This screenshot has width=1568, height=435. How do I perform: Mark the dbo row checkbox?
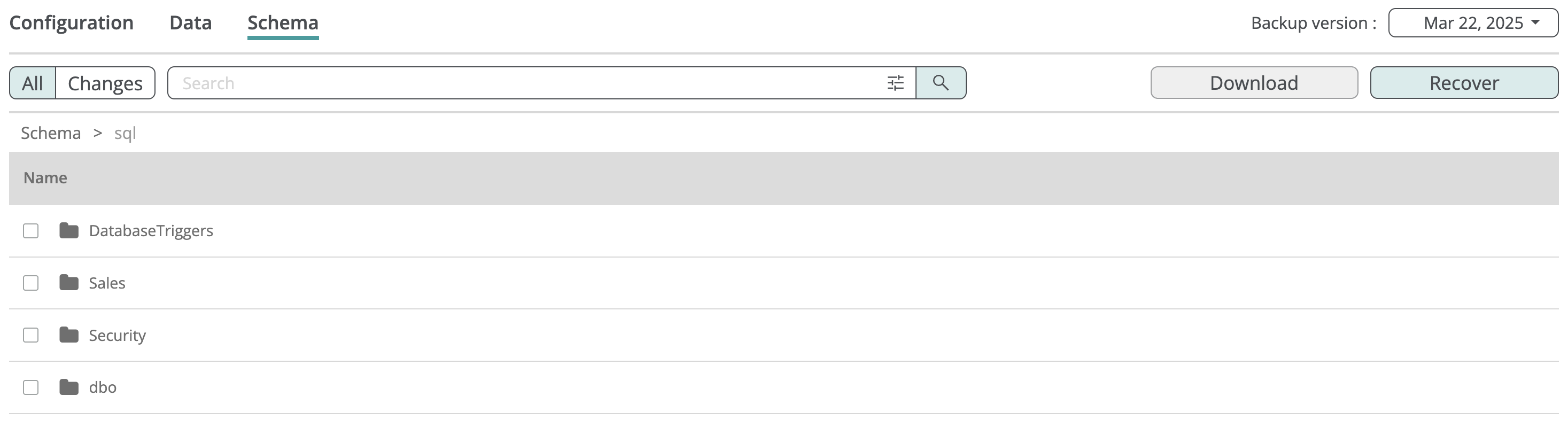[31, 387]
